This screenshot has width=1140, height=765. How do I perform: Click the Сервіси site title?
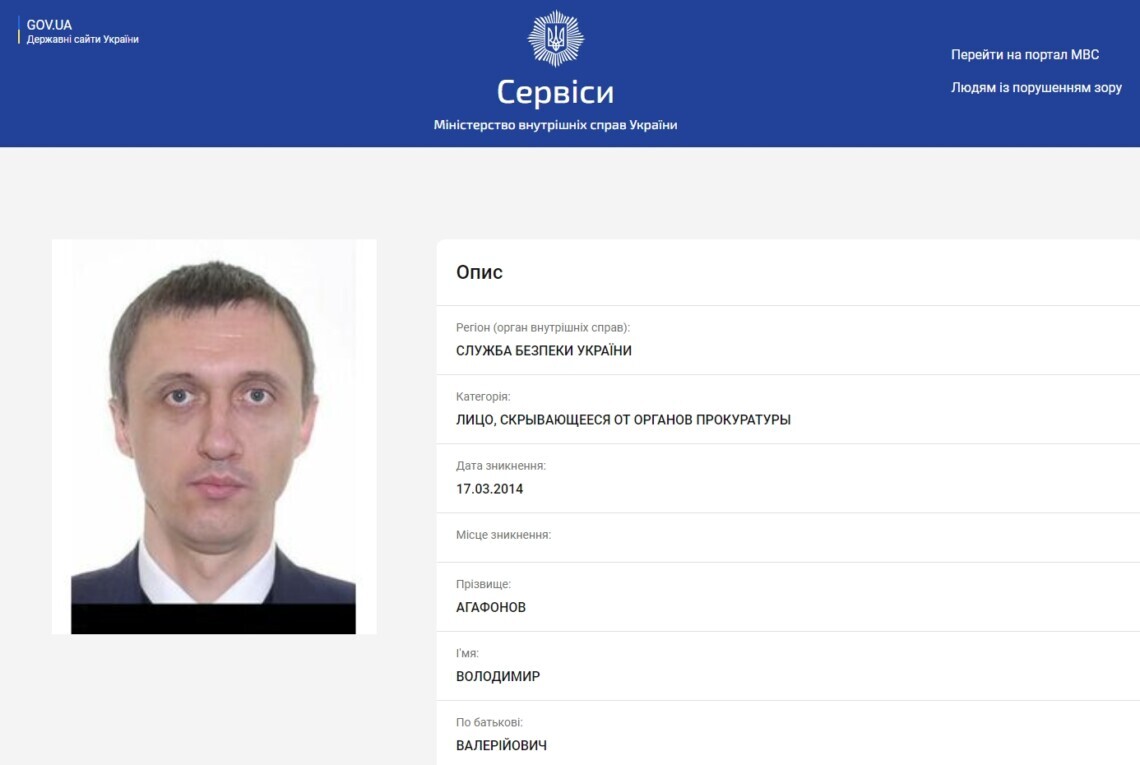tap(555, 92)
